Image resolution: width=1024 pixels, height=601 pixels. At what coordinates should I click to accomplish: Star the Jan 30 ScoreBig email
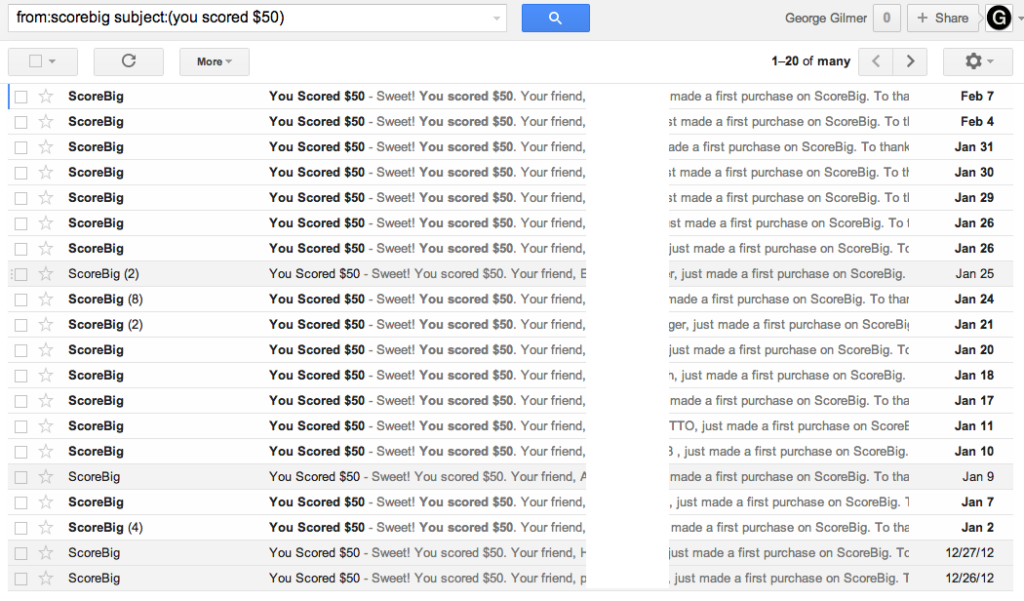click(46, 172)
